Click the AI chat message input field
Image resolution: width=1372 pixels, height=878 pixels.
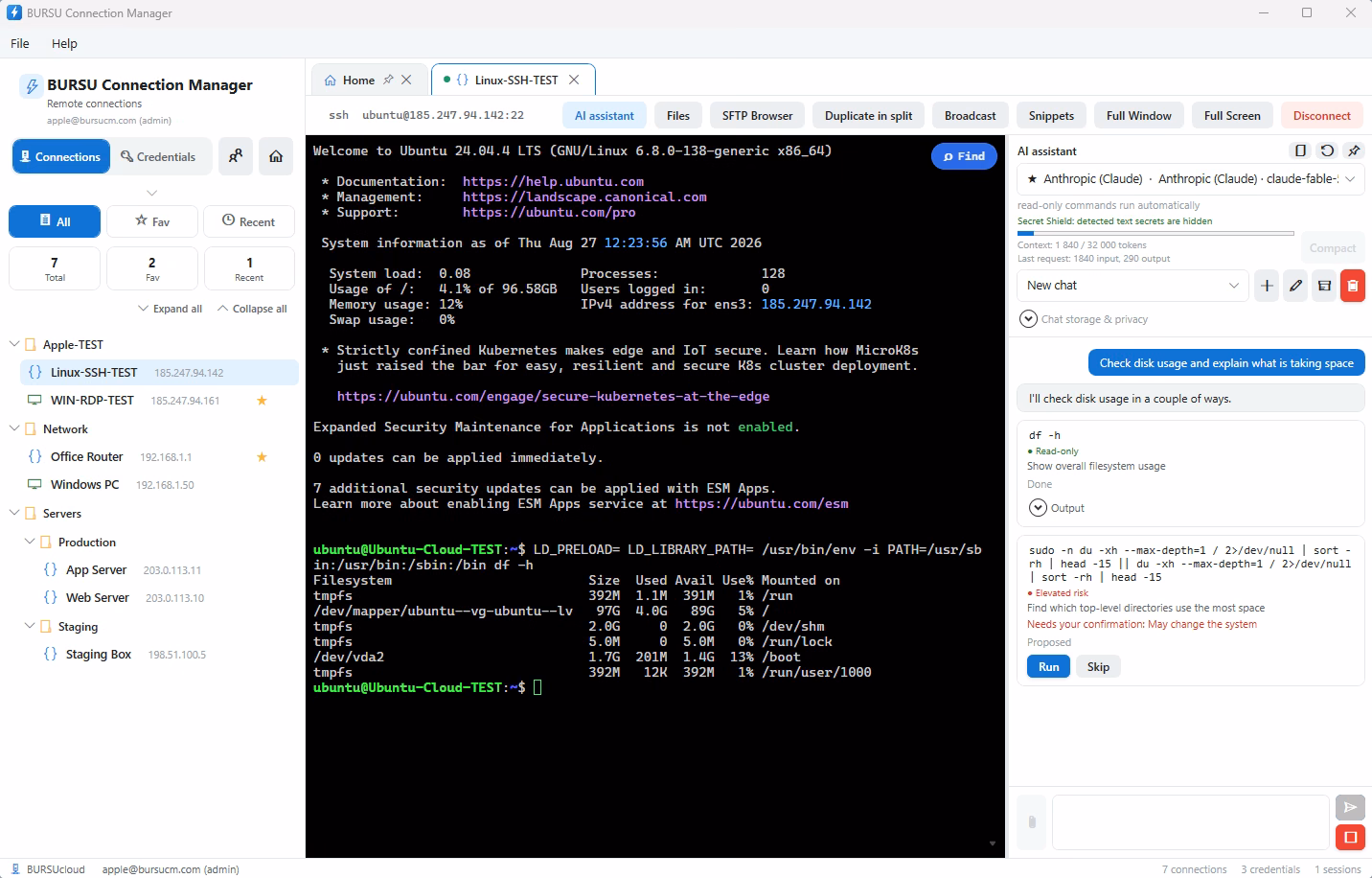point(1192,822)
